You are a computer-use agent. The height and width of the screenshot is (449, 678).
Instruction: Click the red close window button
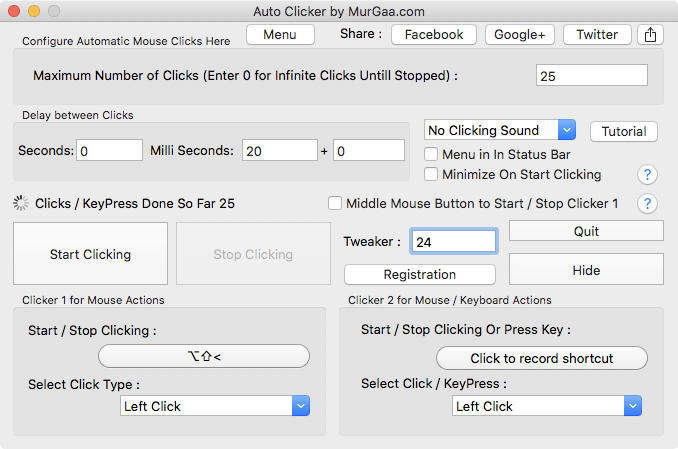14,11
